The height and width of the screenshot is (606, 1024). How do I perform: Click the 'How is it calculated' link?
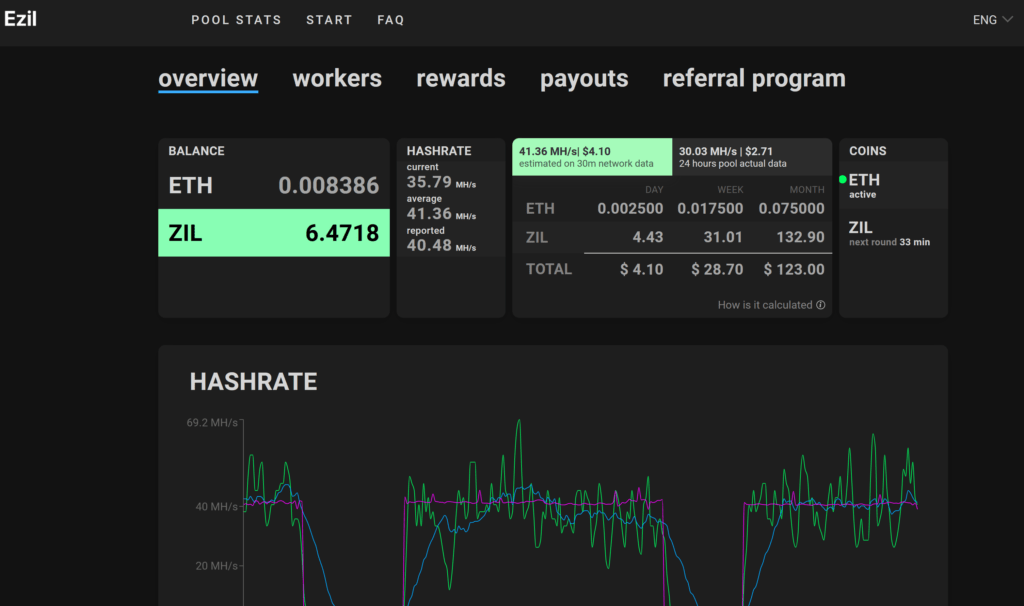[x=765, y=305]
